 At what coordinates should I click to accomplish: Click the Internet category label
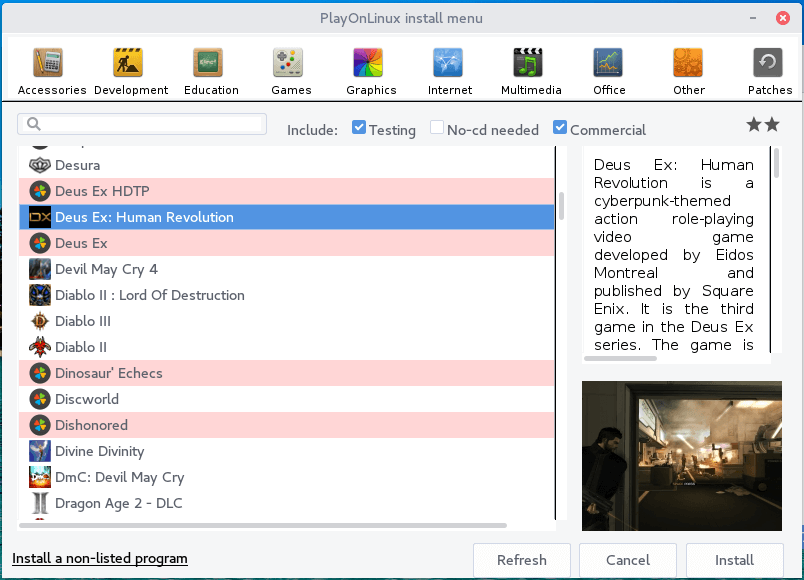click(450, 90)
